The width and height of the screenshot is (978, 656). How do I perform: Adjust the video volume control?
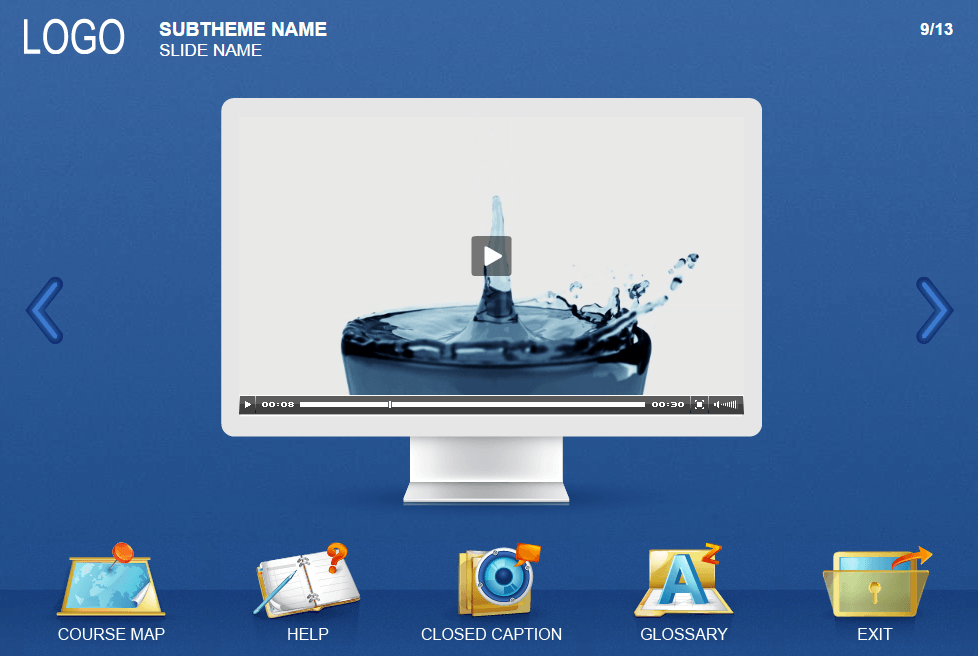pyautogui.click(x=725, y=405)
